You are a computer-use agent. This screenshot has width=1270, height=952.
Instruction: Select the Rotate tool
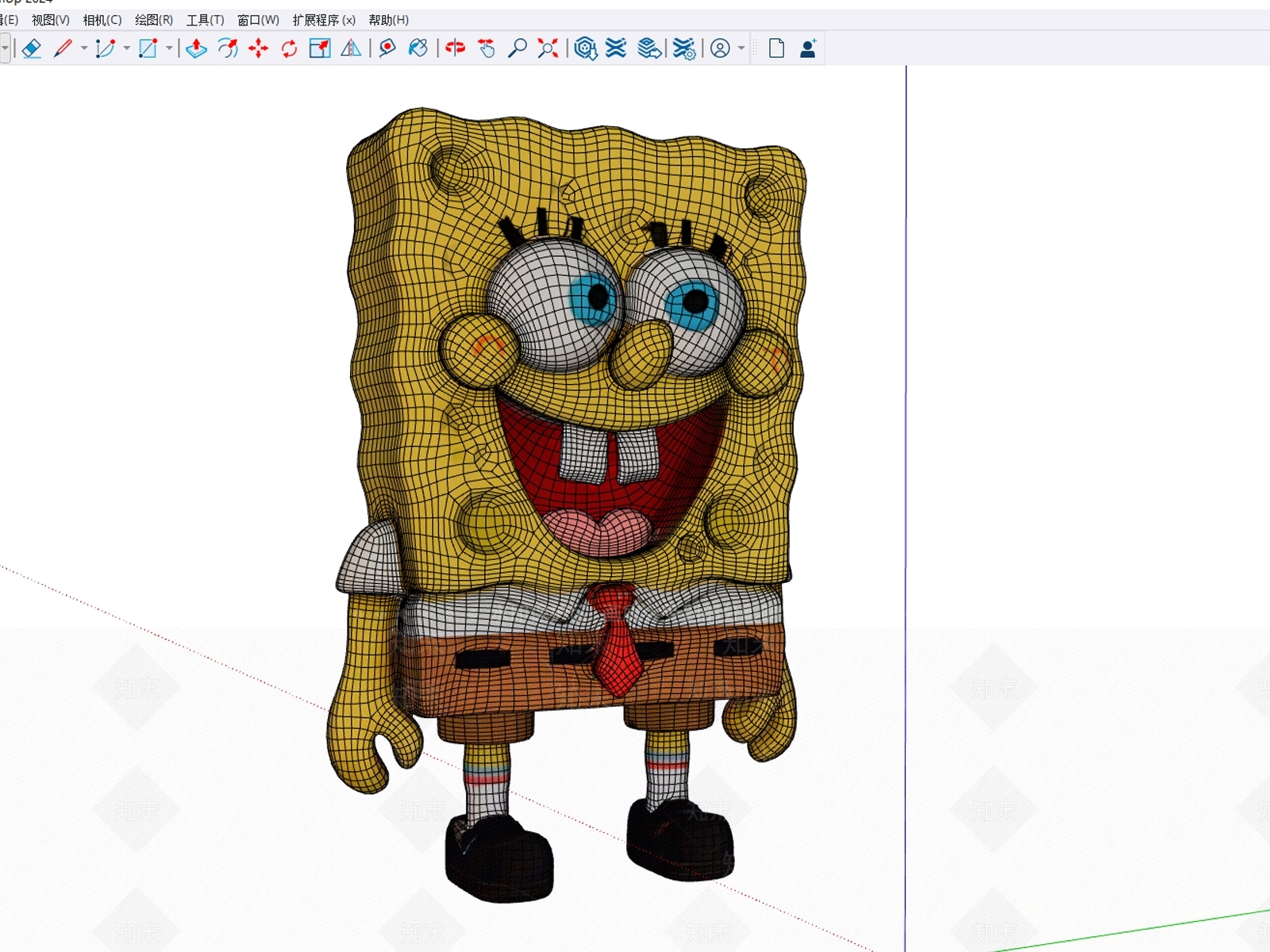coord(289,48)
